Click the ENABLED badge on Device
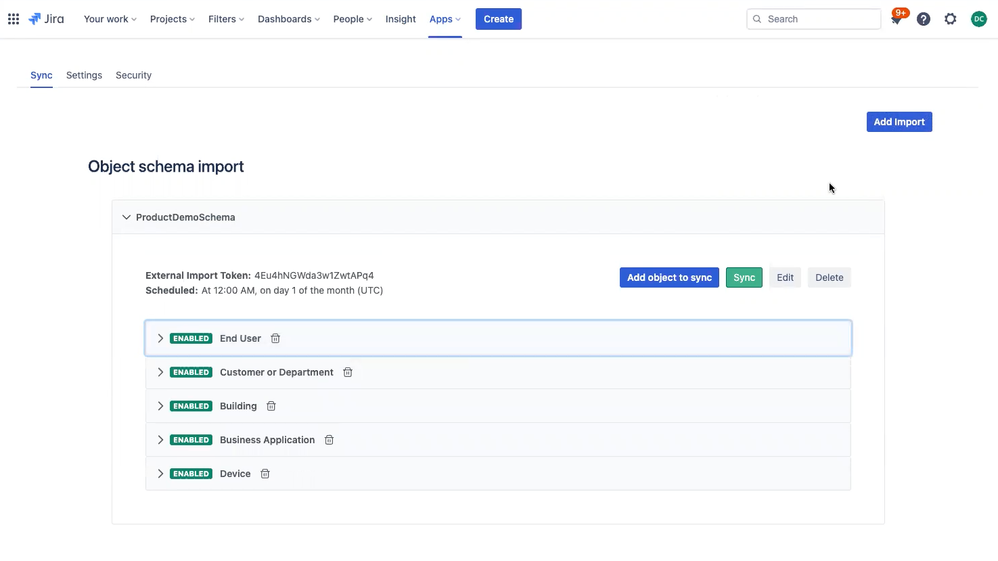 tap(191, 473)
